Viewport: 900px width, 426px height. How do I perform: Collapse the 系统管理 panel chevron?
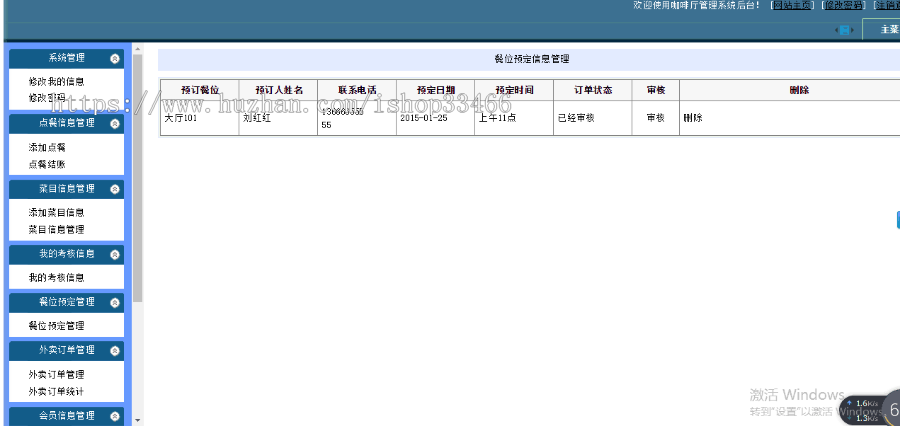click(x=115, y=59)
